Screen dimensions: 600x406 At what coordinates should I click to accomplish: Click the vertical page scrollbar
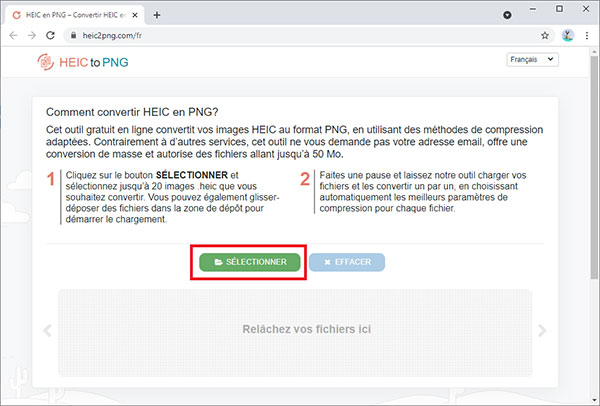click(594, 167)
